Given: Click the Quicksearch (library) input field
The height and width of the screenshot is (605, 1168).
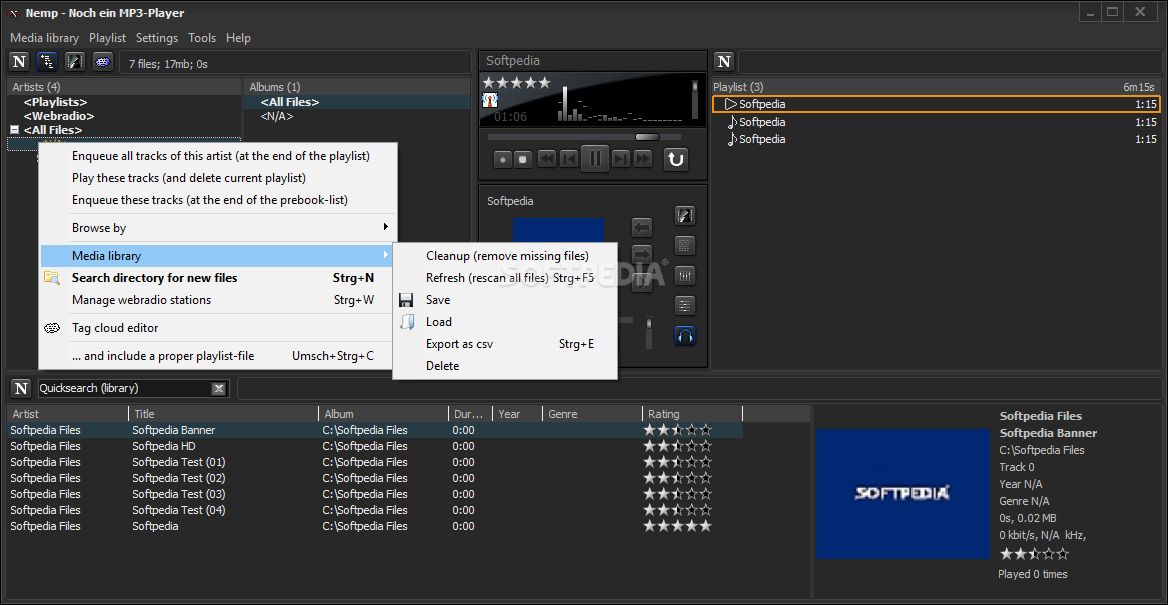Looking at the screenshot, I should point(124,388).
